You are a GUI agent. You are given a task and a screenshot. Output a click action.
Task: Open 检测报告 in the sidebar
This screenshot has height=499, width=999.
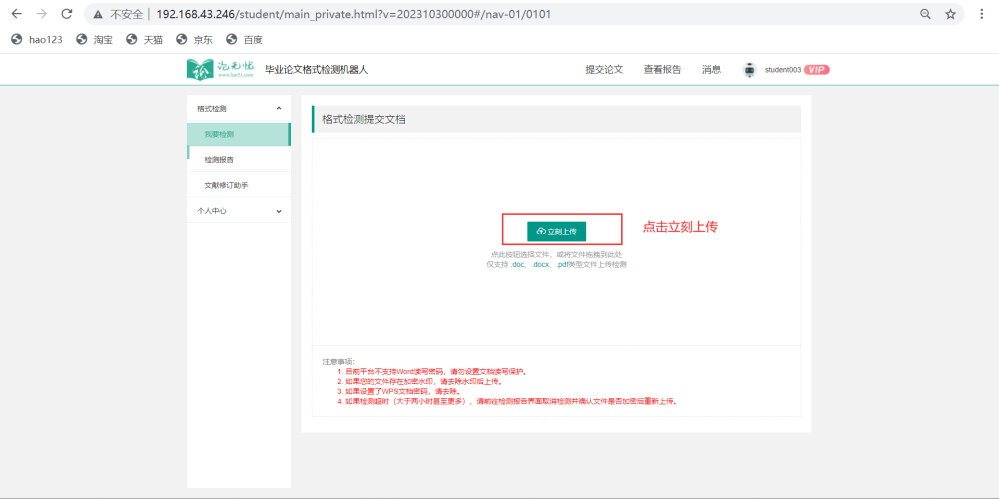(x=219, y=160)
